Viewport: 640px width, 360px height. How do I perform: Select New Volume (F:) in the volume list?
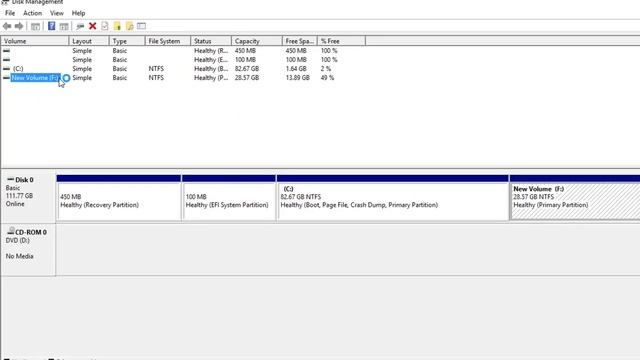pyautogui.click(x=36, y=78)
